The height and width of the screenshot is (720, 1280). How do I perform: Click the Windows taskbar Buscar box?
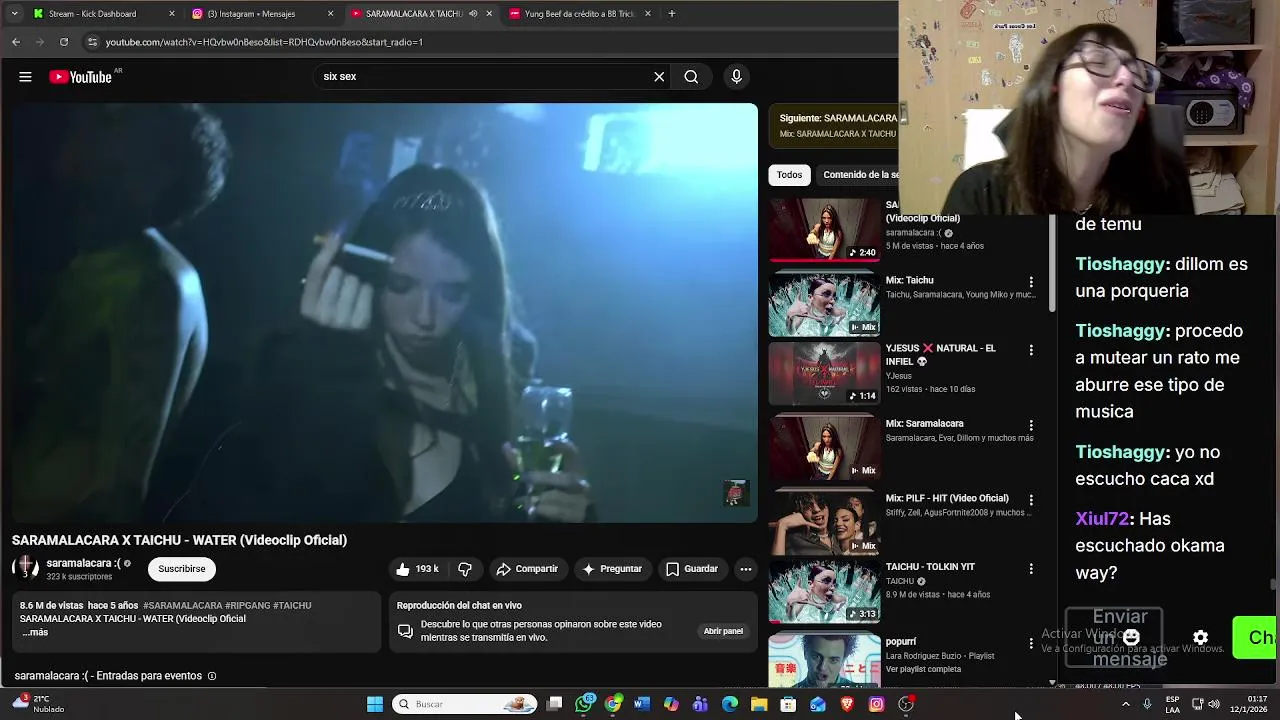(x=465, y=704)
